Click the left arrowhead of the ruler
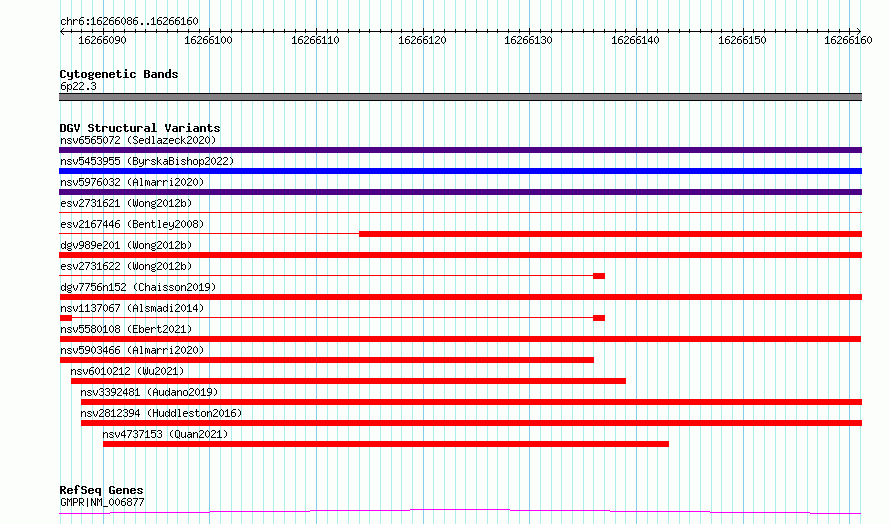Image resolution: width=890 pixels, height=524 pixels. 62,32
